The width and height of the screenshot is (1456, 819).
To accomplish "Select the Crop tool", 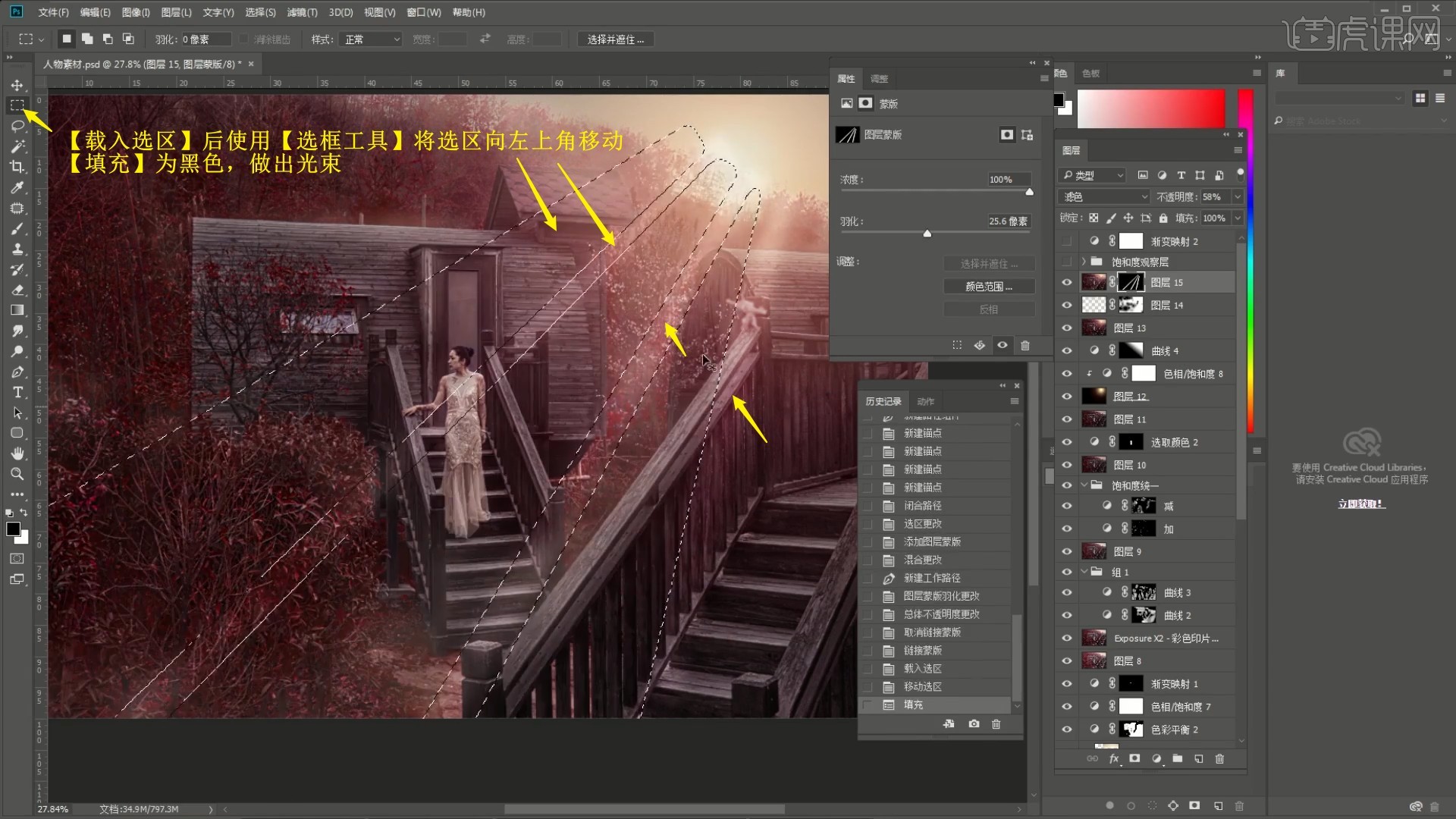I will point(17,167).
